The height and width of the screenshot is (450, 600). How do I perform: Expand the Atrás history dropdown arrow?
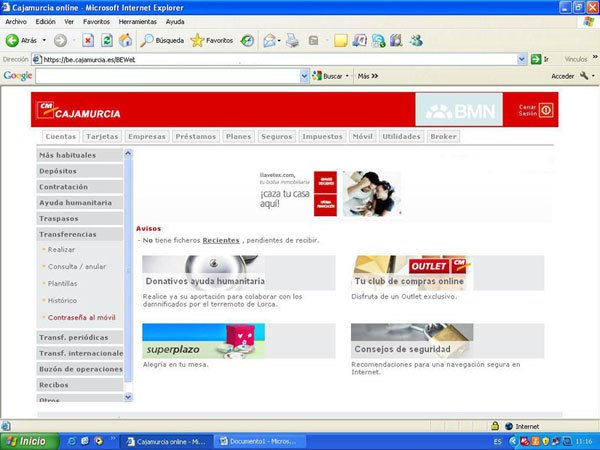[44, 40]
